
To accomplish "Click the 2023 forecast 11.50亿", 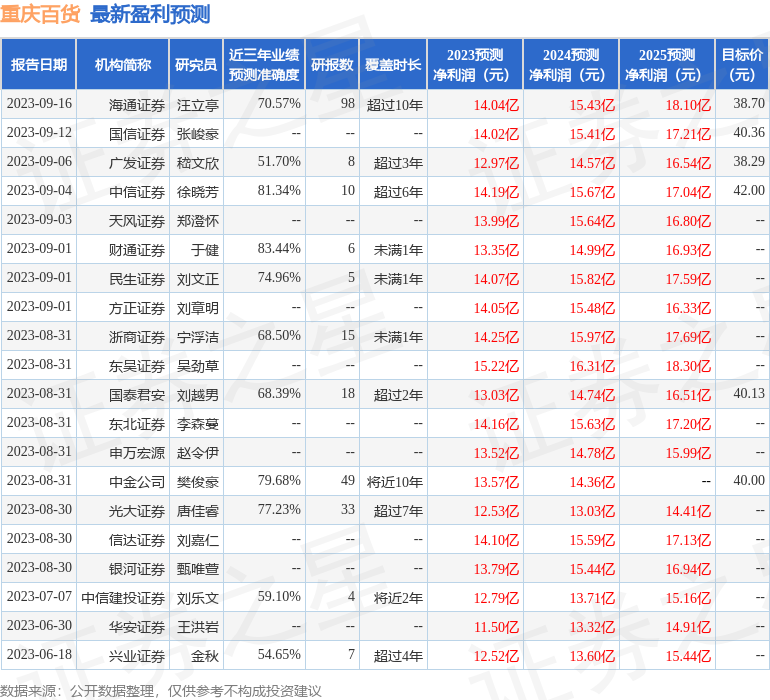I will (x=496, y=627).
